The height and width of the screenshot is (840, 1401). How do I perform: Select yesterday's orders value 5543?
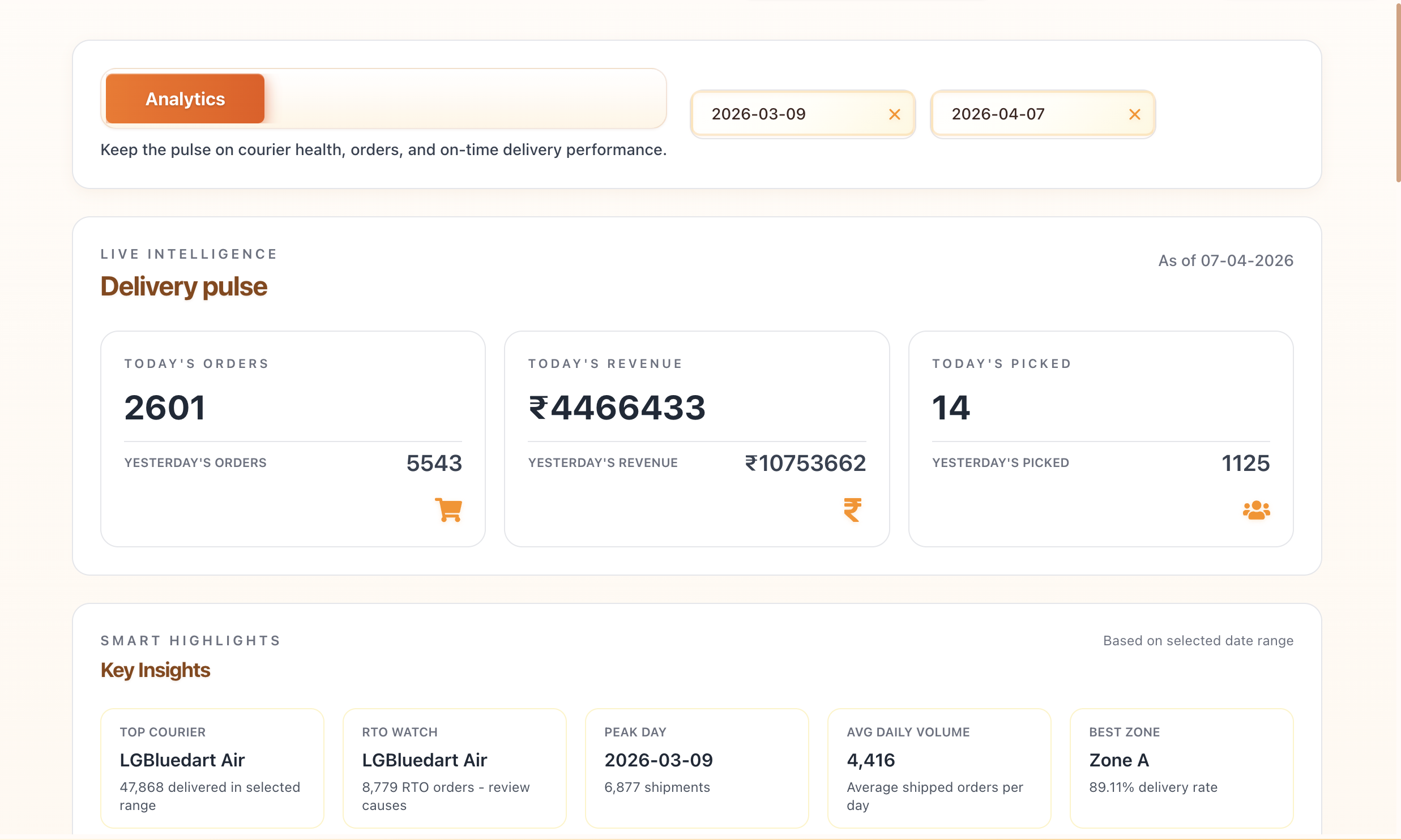tap(434, 463)
